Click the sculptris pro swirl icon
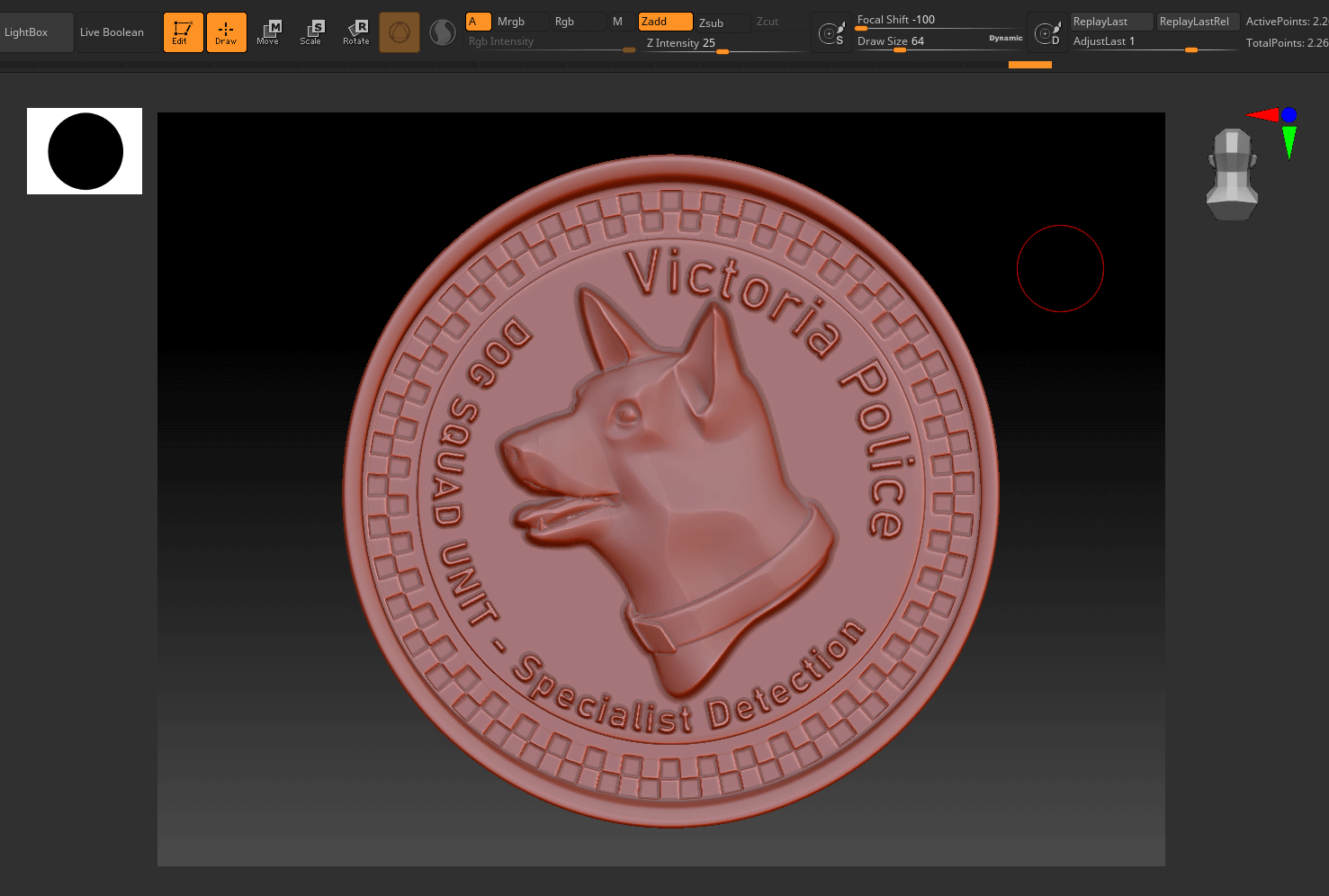 443,32
